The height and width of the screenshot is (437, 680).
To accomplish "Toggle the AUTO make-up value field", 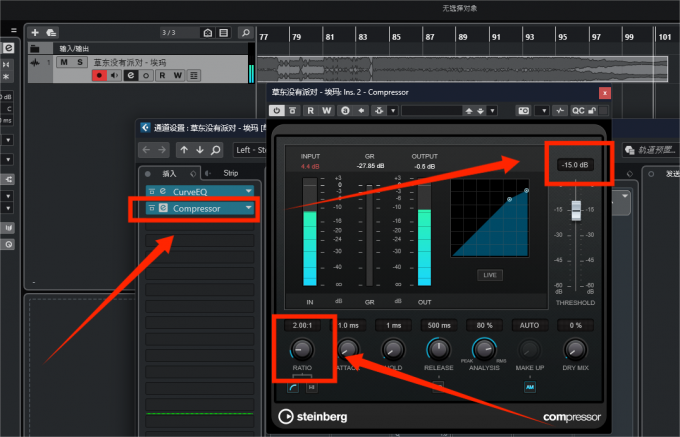I will pos(530,325).
